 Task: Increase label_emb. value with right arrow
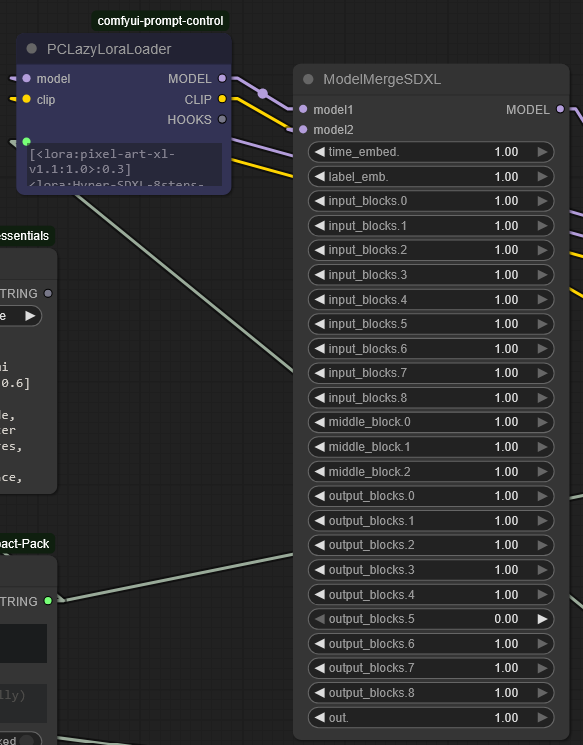[542, 177]
